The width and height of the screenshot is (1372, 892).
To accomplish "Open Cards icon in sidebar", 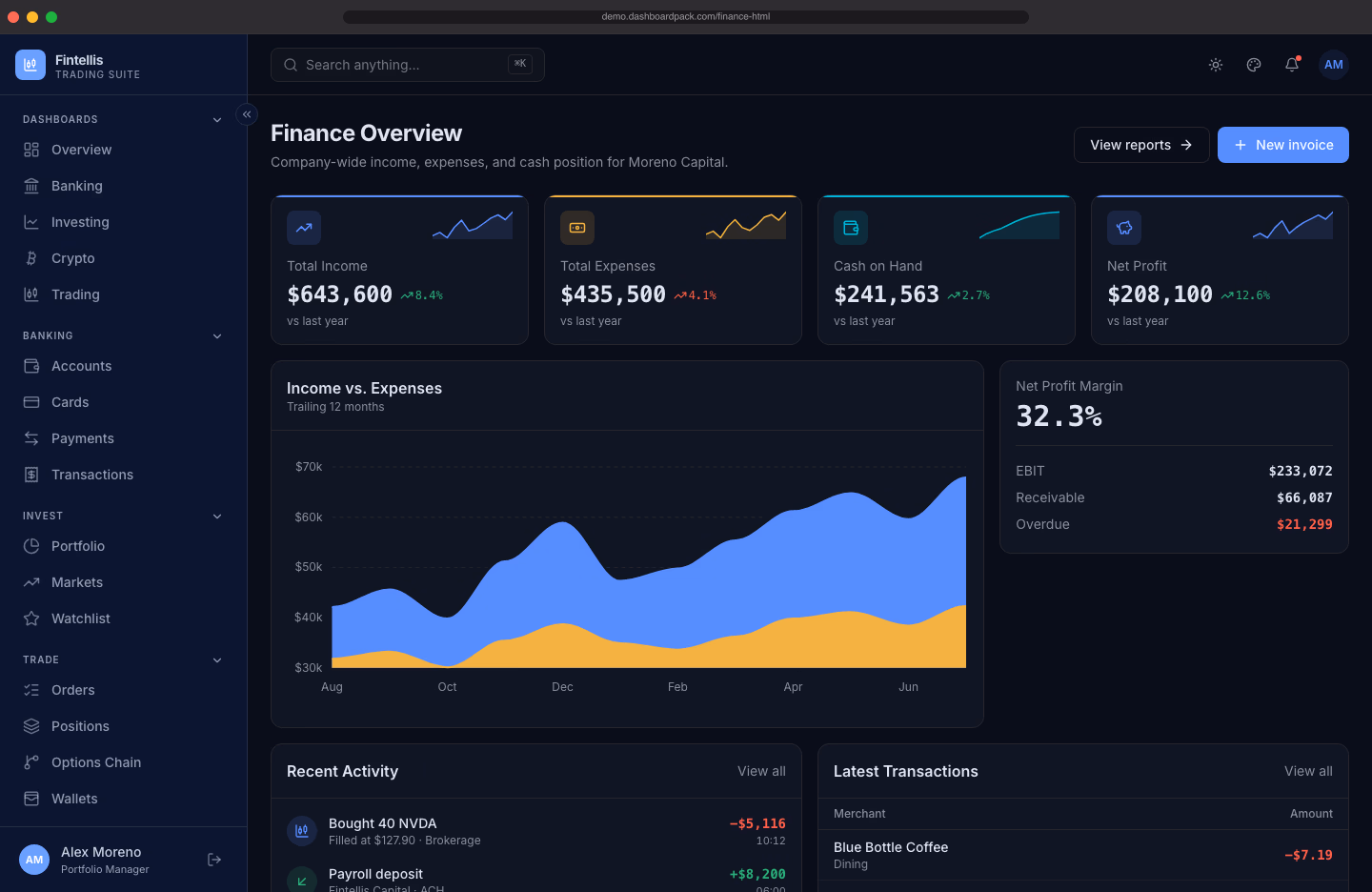I will tap(31, 402).
